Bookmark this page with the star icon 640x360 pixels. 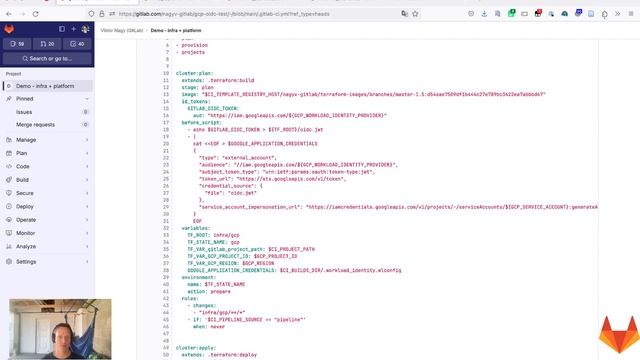click(415, 14)
